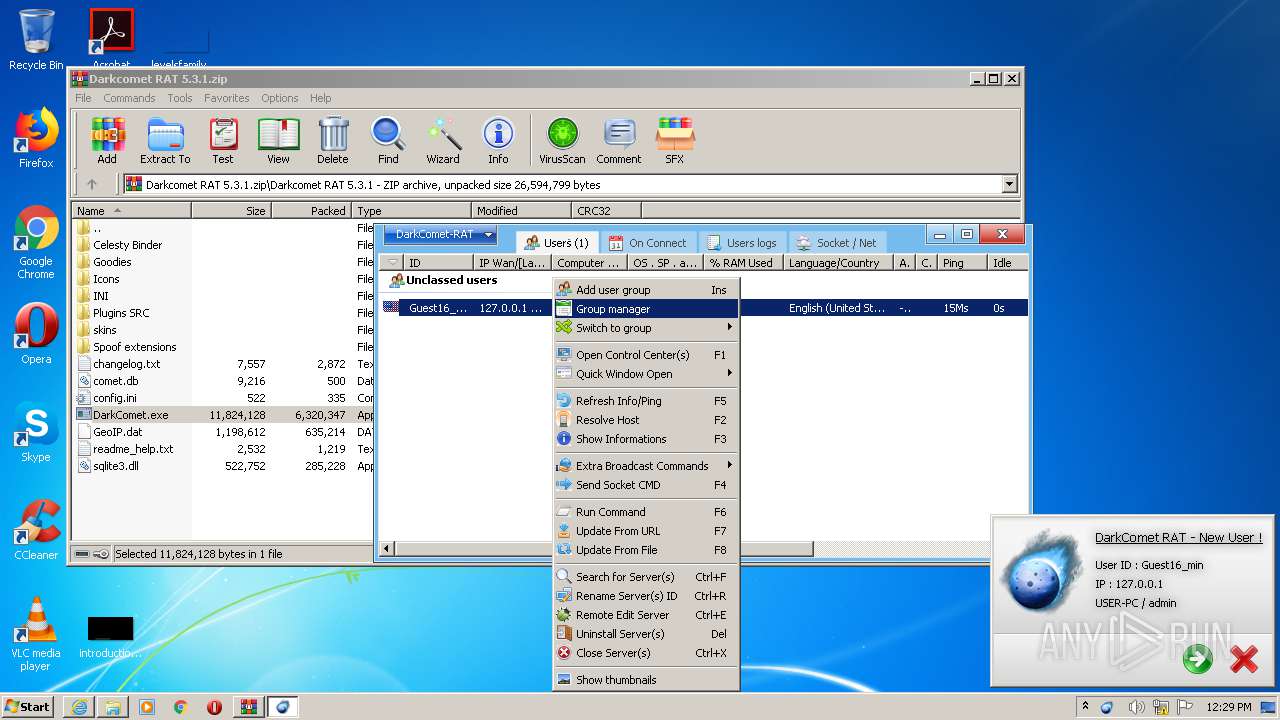
Task: Choose Remote Edit Server entry
Action: point(646,615)
